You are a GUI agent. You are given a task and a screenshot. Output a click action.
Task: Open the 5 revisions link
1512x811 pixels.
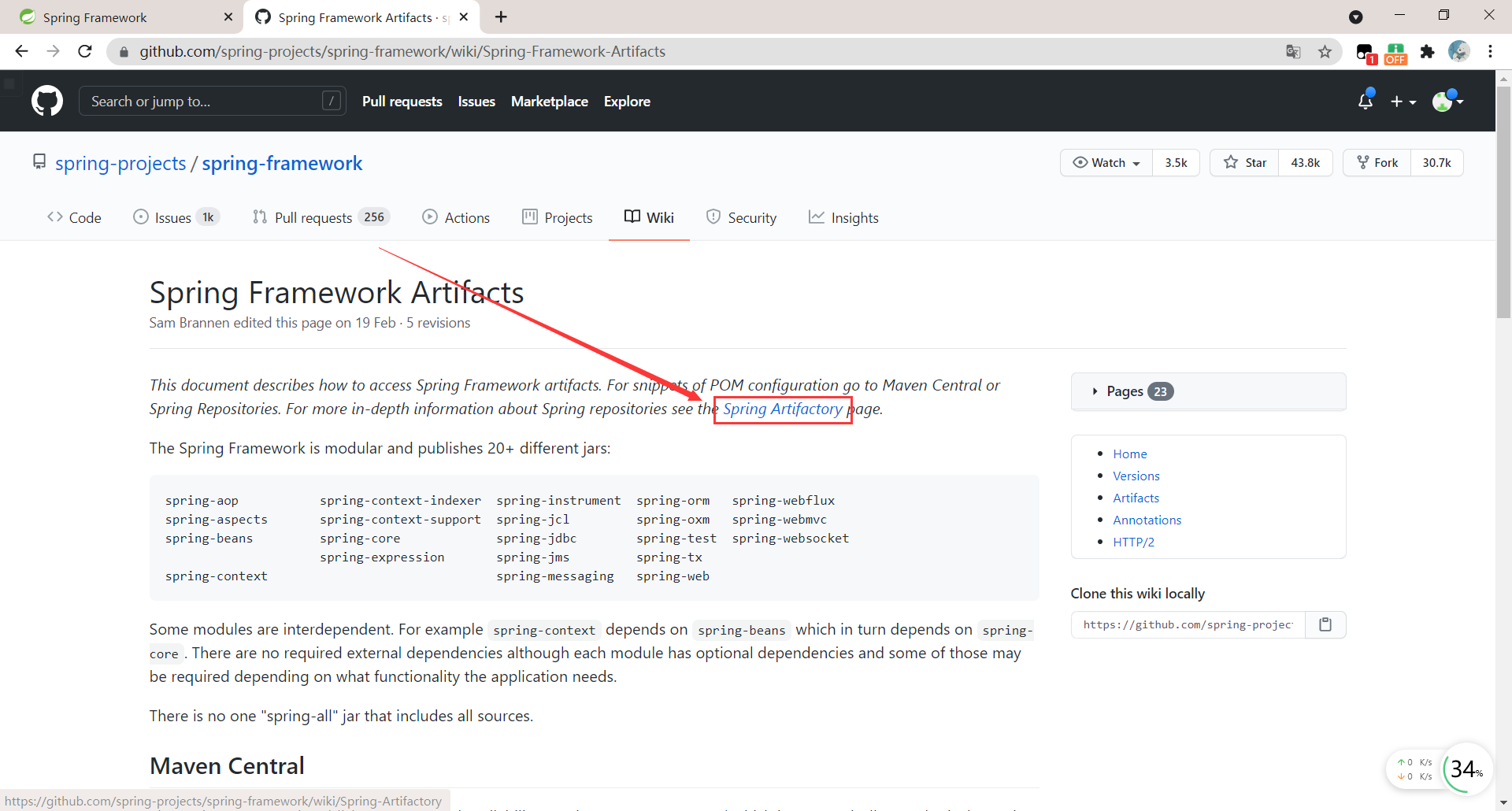tap(438, 323)
